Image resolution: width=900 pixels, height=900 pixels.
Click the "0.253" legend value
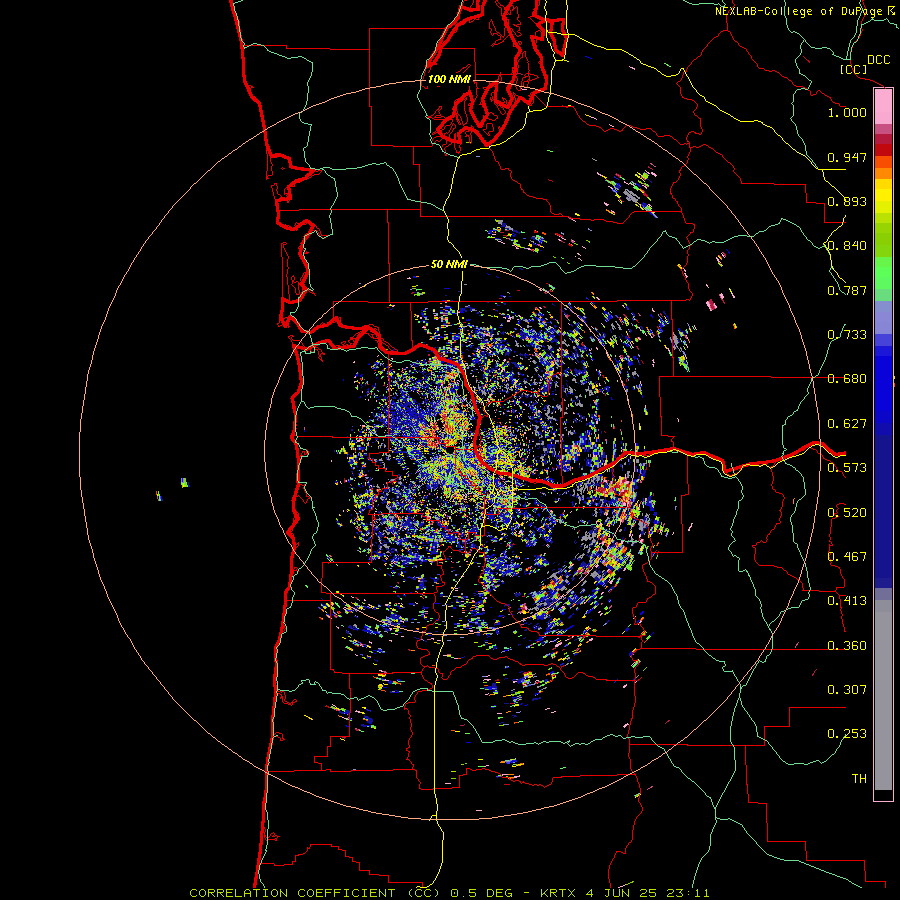(847, 734)
